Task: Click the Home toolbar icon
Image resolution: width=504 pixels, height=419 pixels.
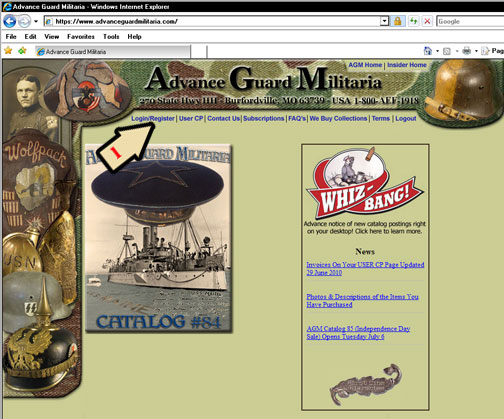Action: pyautogui.click(x=428, y=51)
